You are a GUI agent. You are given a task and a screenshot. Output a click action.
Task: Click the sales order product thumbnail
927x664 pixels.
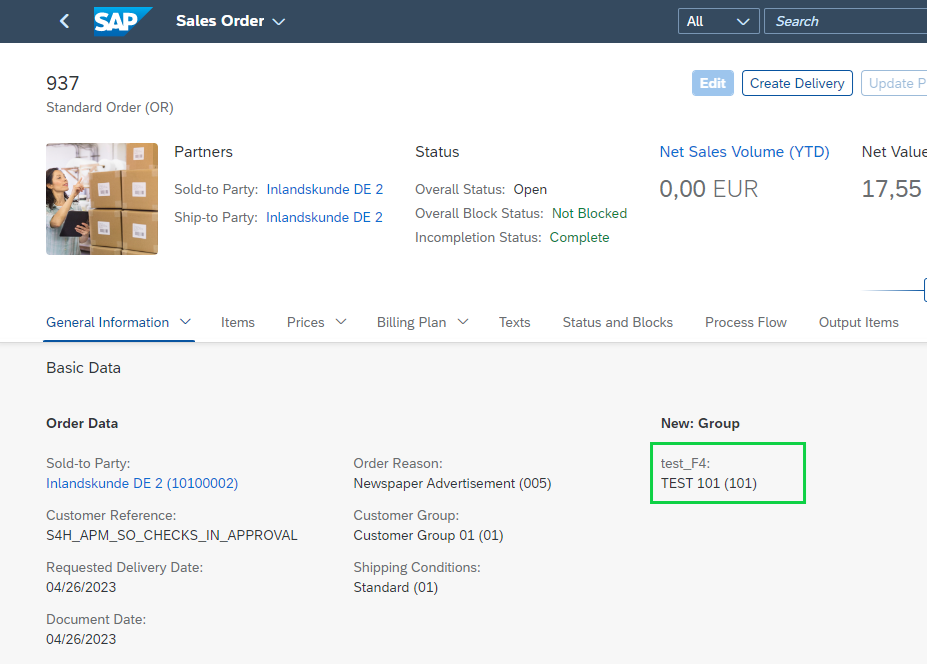coord(102,199)
